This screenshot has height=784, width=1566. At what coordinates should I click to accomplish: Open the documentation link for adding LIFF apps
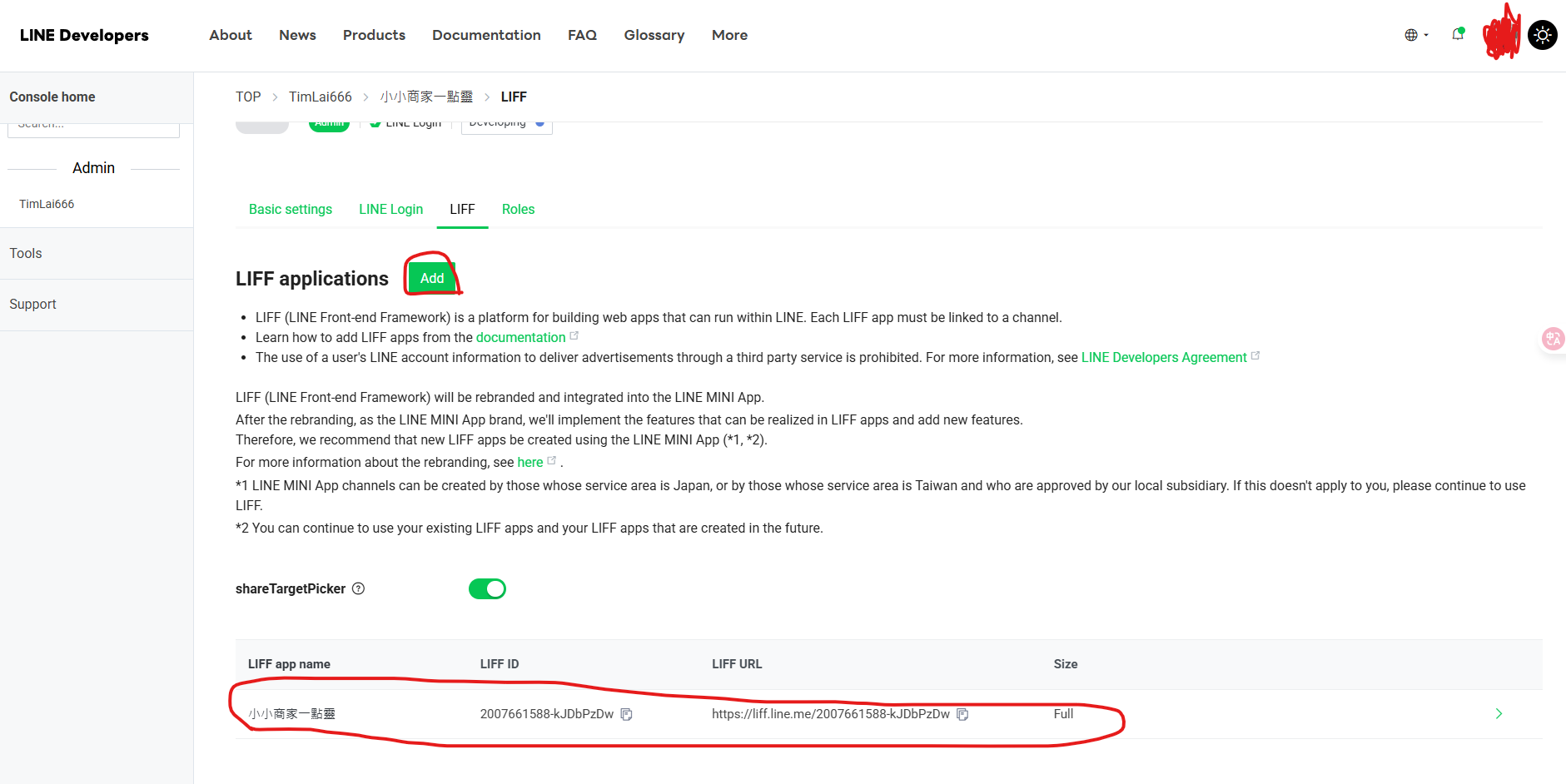(520, 338)
